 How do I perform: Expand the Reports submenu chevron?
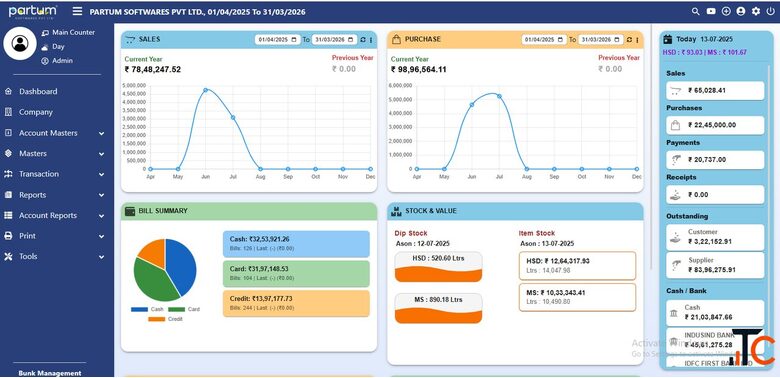click(101, 195)
